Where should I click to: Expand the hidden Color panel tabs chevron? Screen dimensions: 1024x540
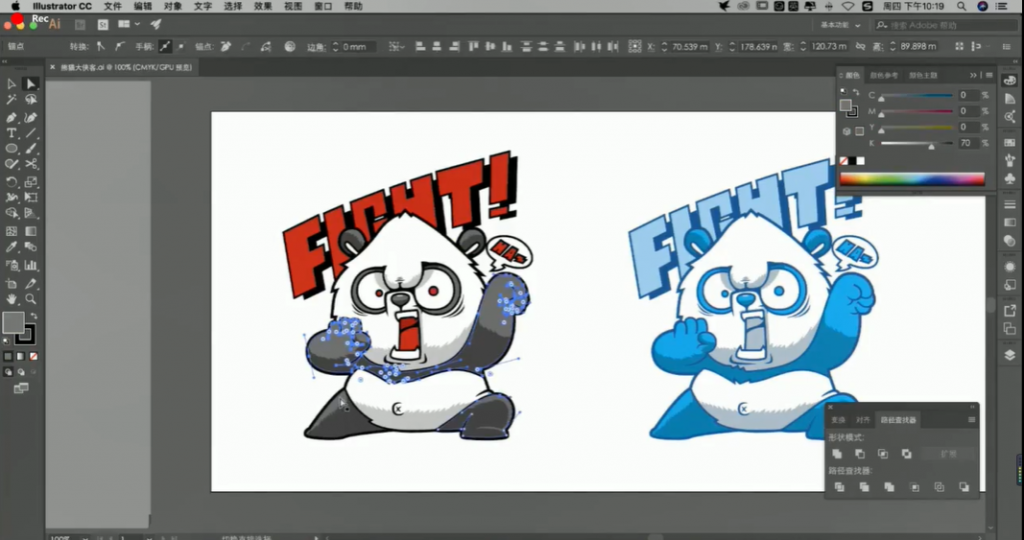click(974, 75)
